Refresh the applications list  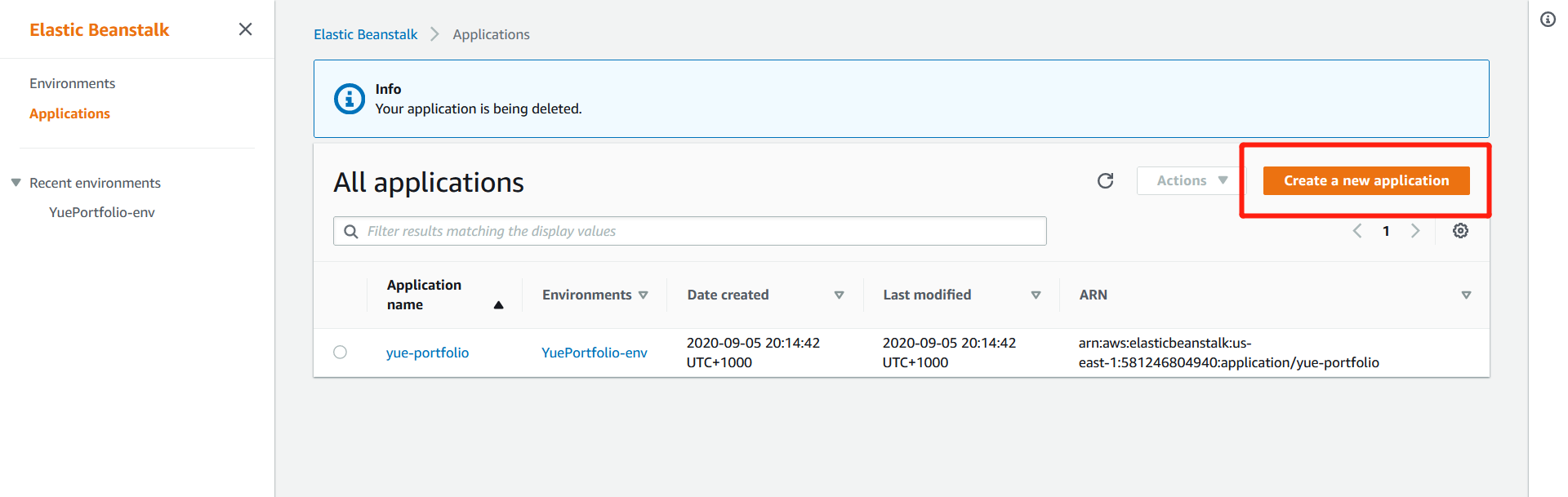1105,181
